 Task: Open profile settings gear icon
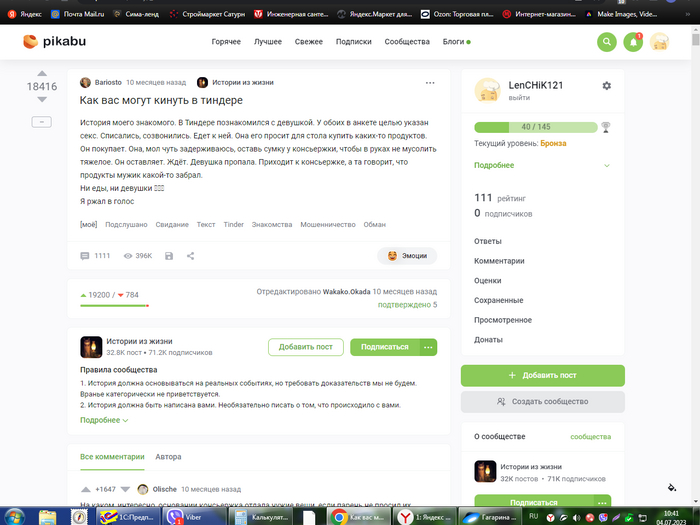point(606,85)
